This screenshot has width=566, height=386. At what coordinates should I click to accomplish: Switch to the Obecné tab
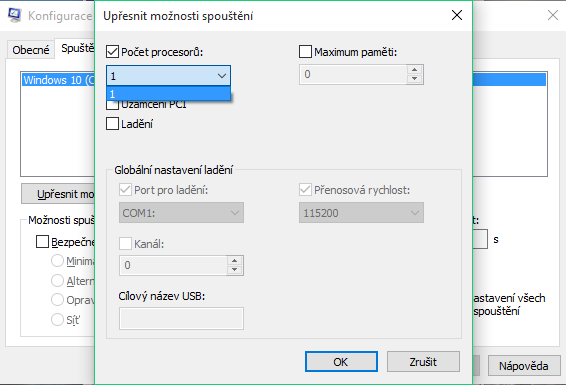[x=31, y=50]
